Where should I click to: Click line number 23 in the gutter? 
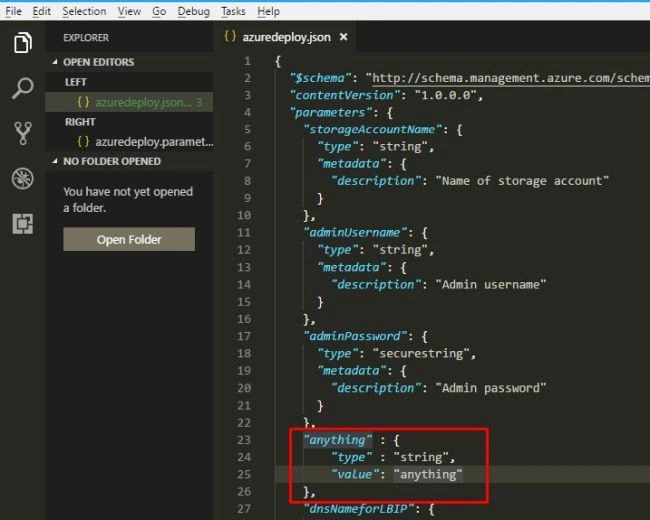(244, 440)
